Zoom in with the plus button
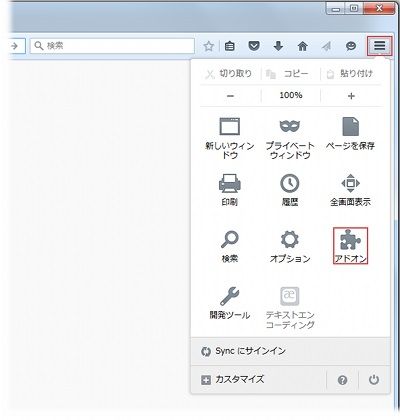Viewport: 400px width, 420px height. pyautogui.click(x=351, y=96)
